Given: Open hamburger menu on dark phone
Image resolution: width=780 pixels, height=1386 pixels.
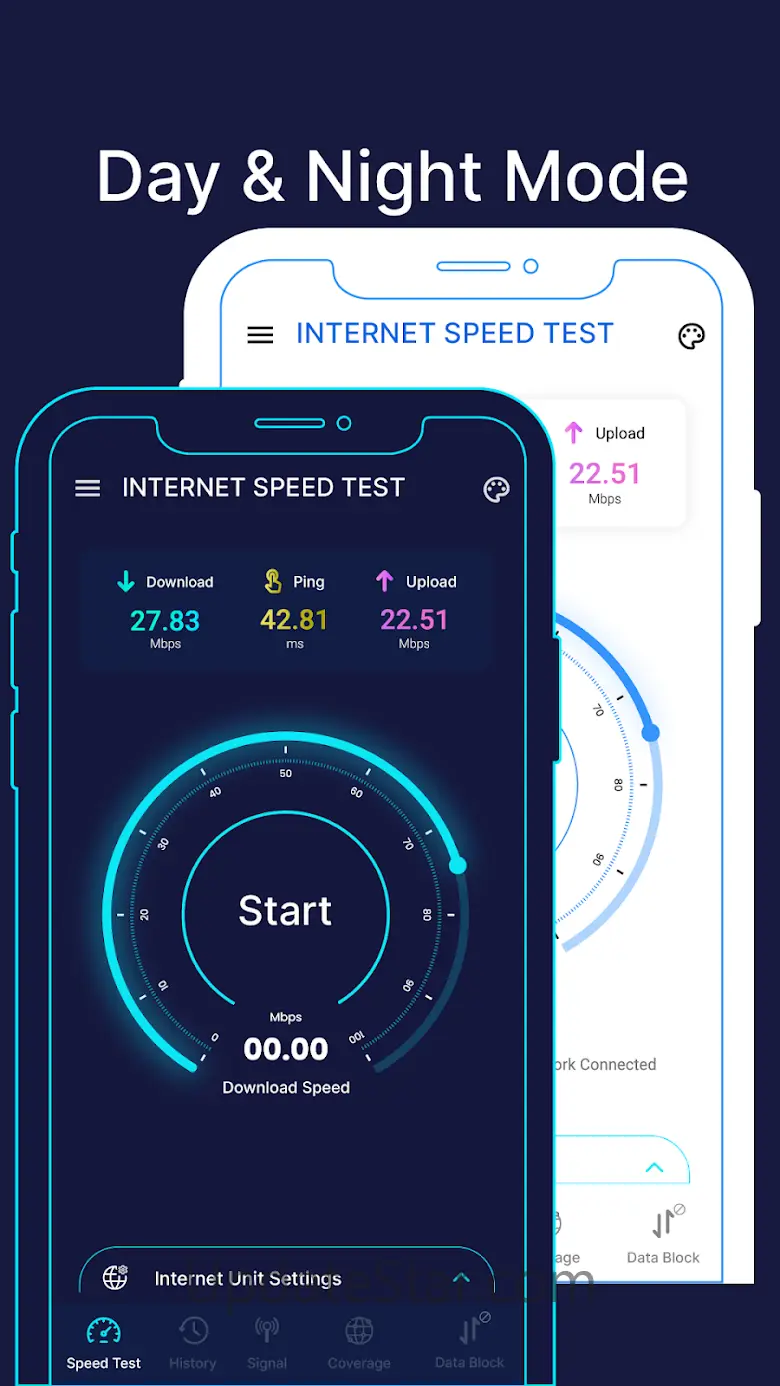Looking at the screenshot, I should coord(88,488).
